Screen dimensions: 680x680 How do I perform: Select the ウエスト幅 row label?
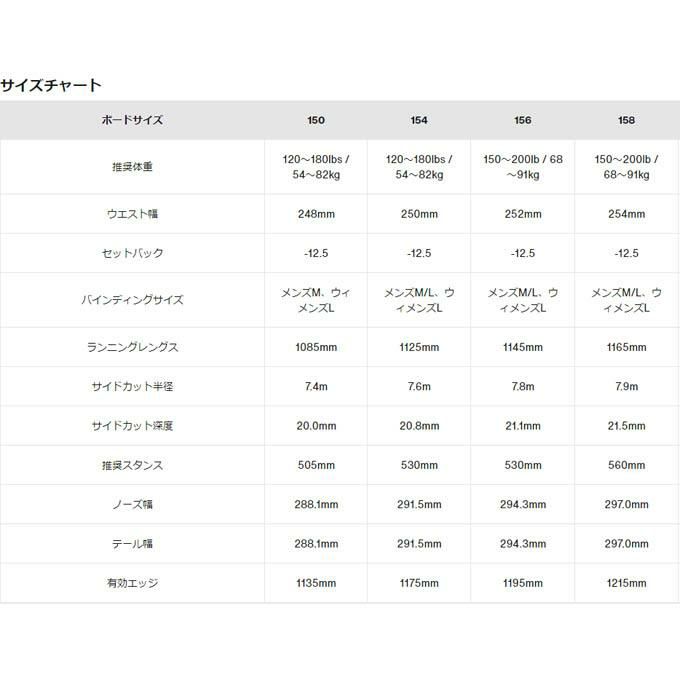pyautogui.click(x=132, y=214)
